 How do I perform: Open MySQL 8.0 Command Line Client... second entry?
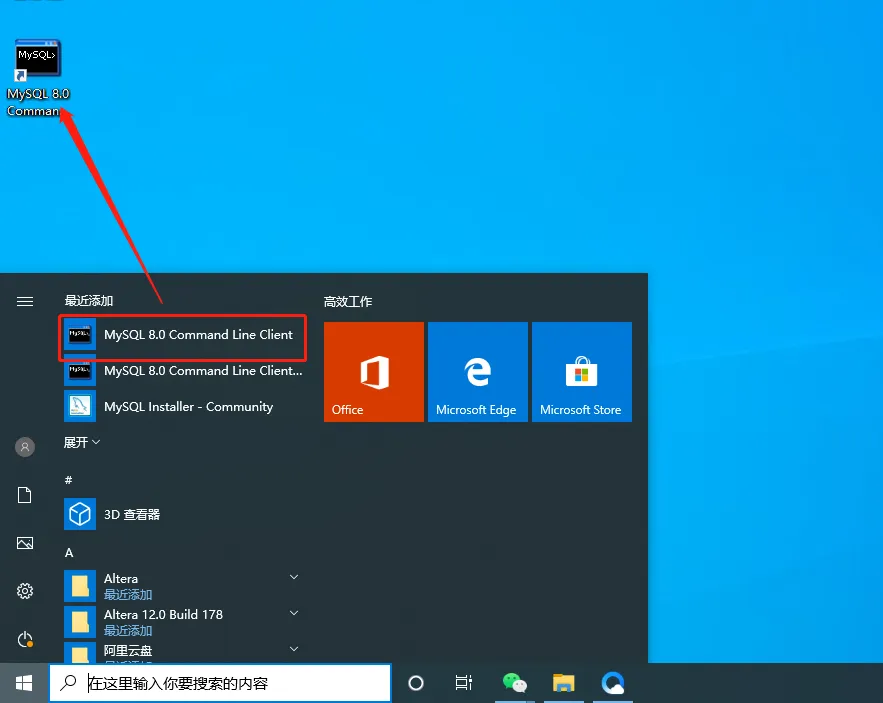click(x=183, y=371)
